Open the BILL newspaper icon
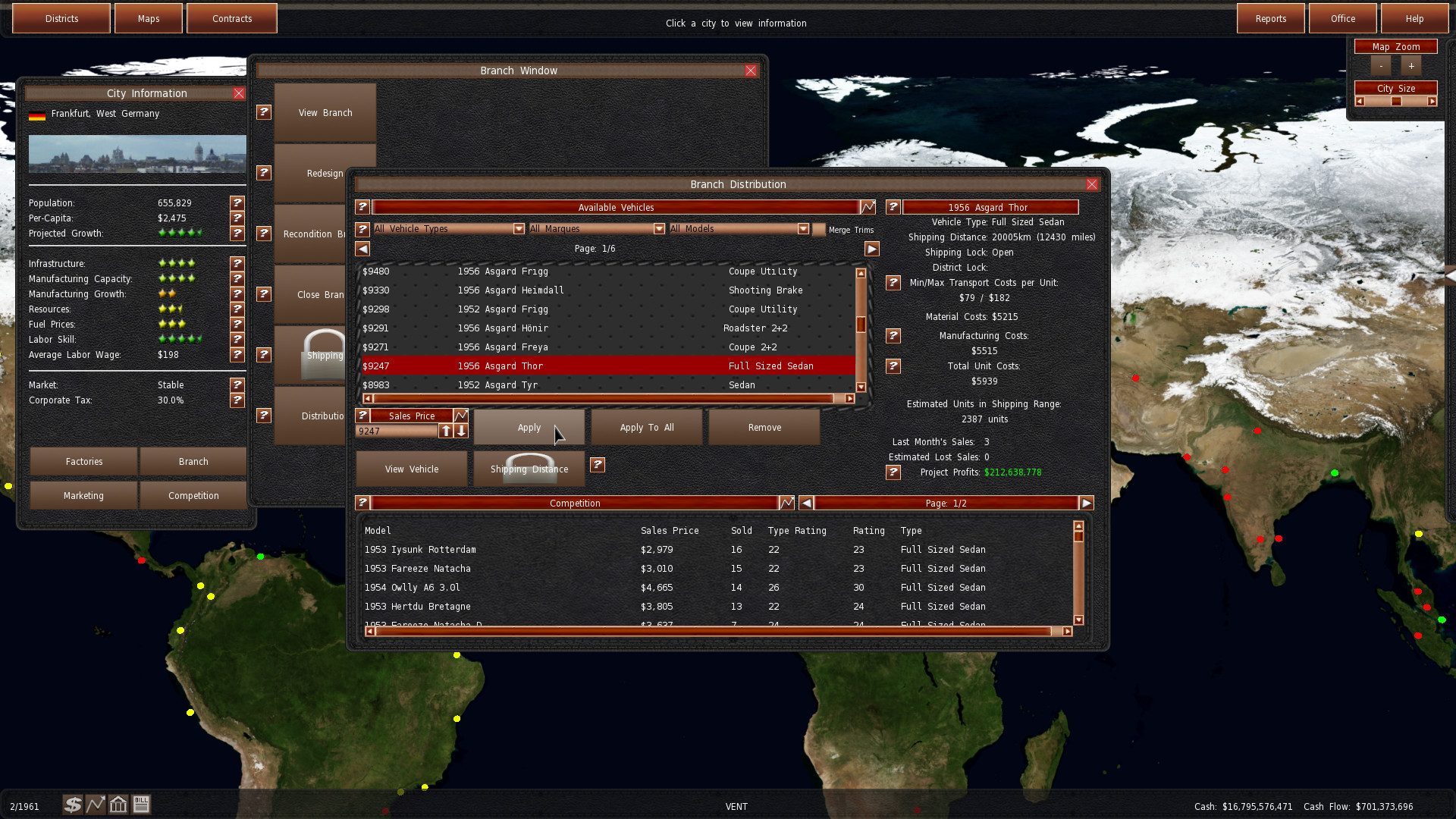 click(141, 804)
